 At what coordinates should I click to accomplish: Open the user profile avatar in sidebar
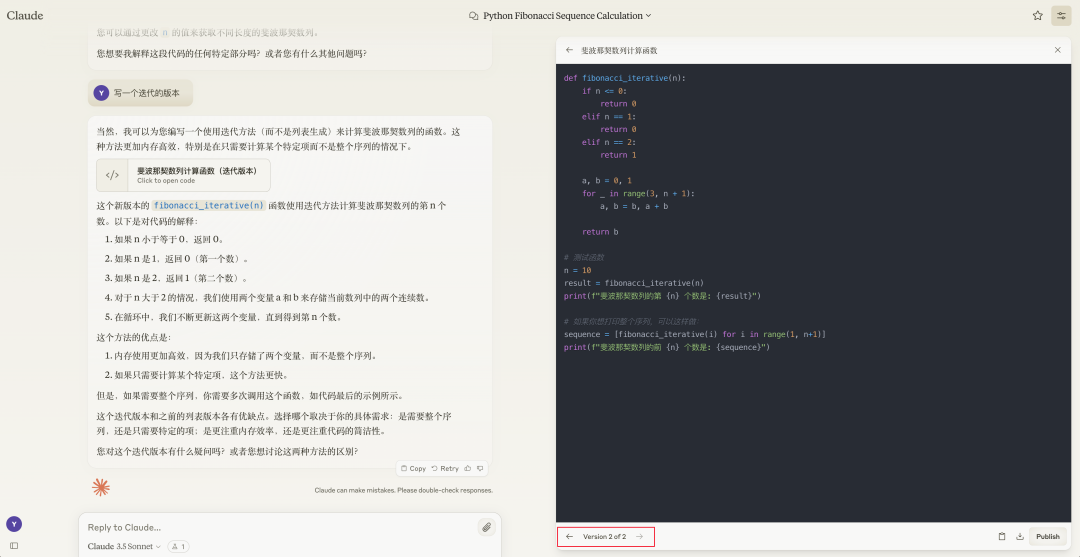[x=14, y=524]
